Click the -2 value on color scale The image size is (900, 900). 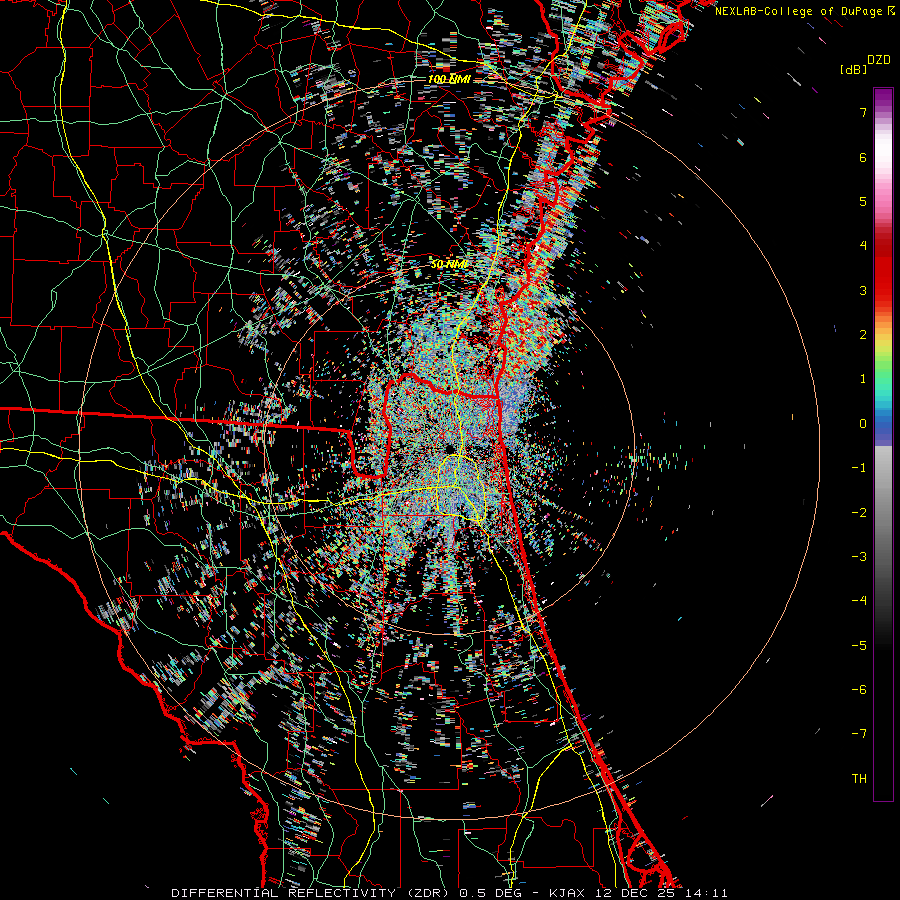coord(859,512)
